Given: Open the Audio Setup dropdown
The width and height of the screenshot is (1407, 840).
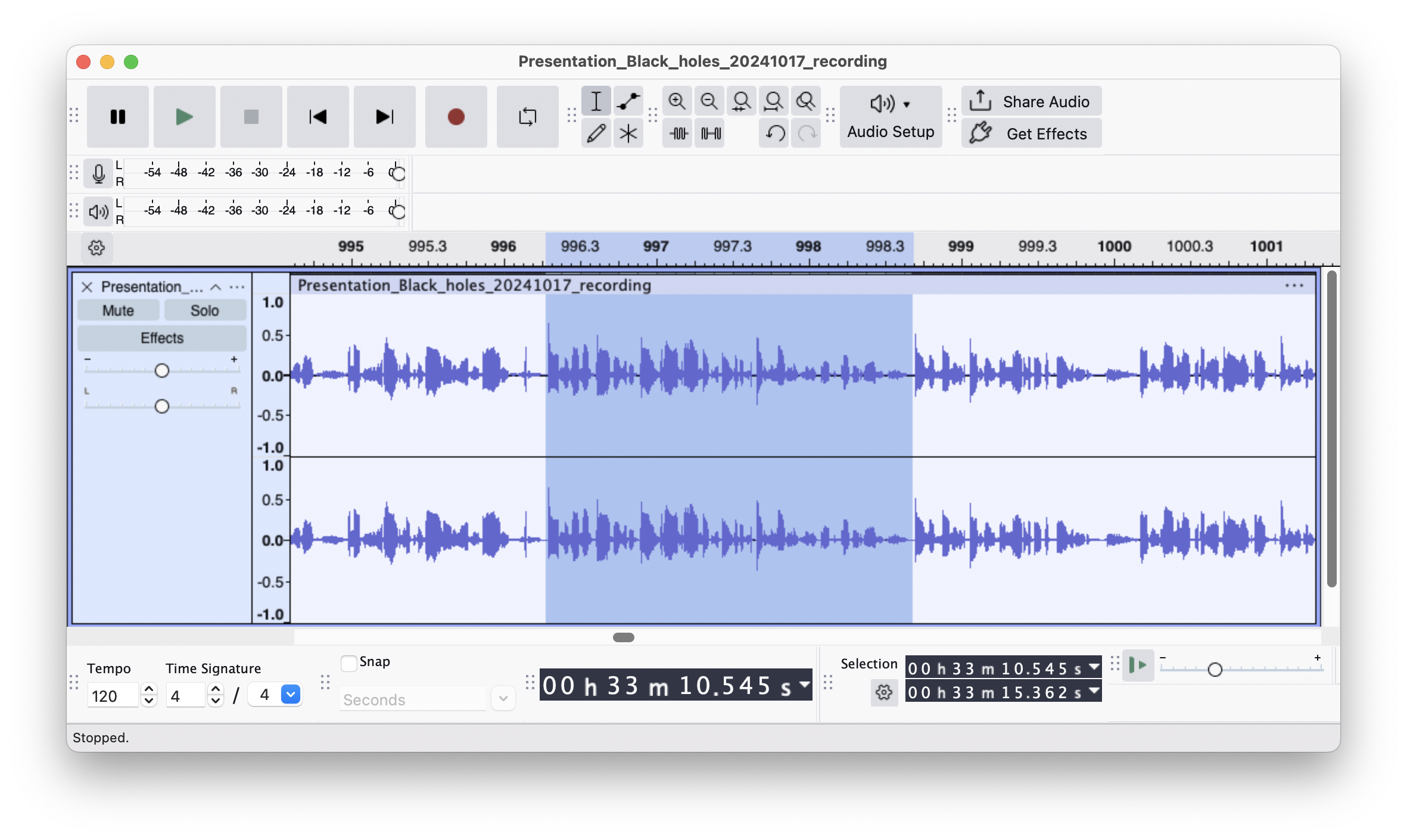Looking at the screenshot, I should pyautogui.click(x=891, y=117).
